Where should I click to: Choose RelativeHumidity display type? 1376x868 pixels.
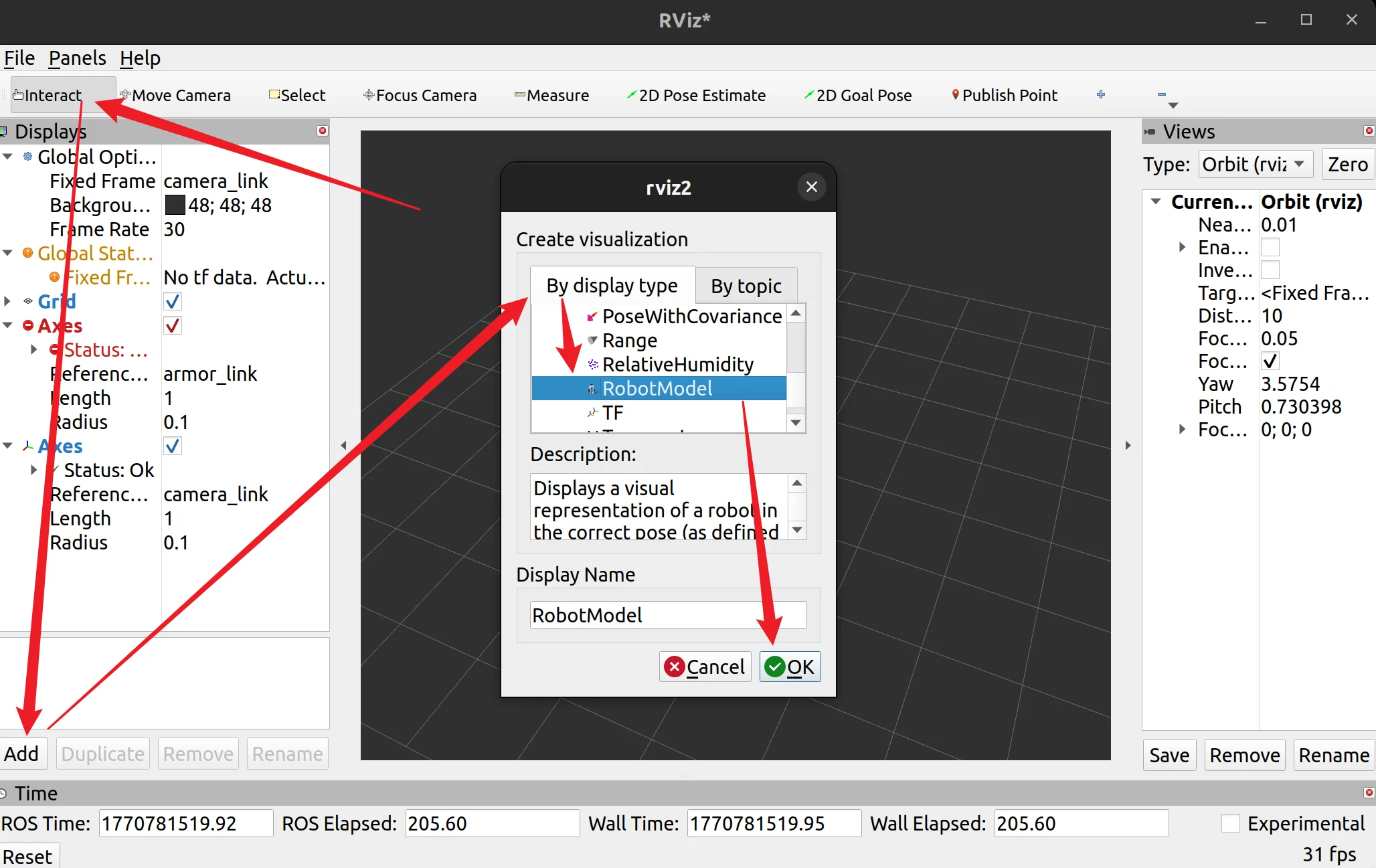coord(677,364)
